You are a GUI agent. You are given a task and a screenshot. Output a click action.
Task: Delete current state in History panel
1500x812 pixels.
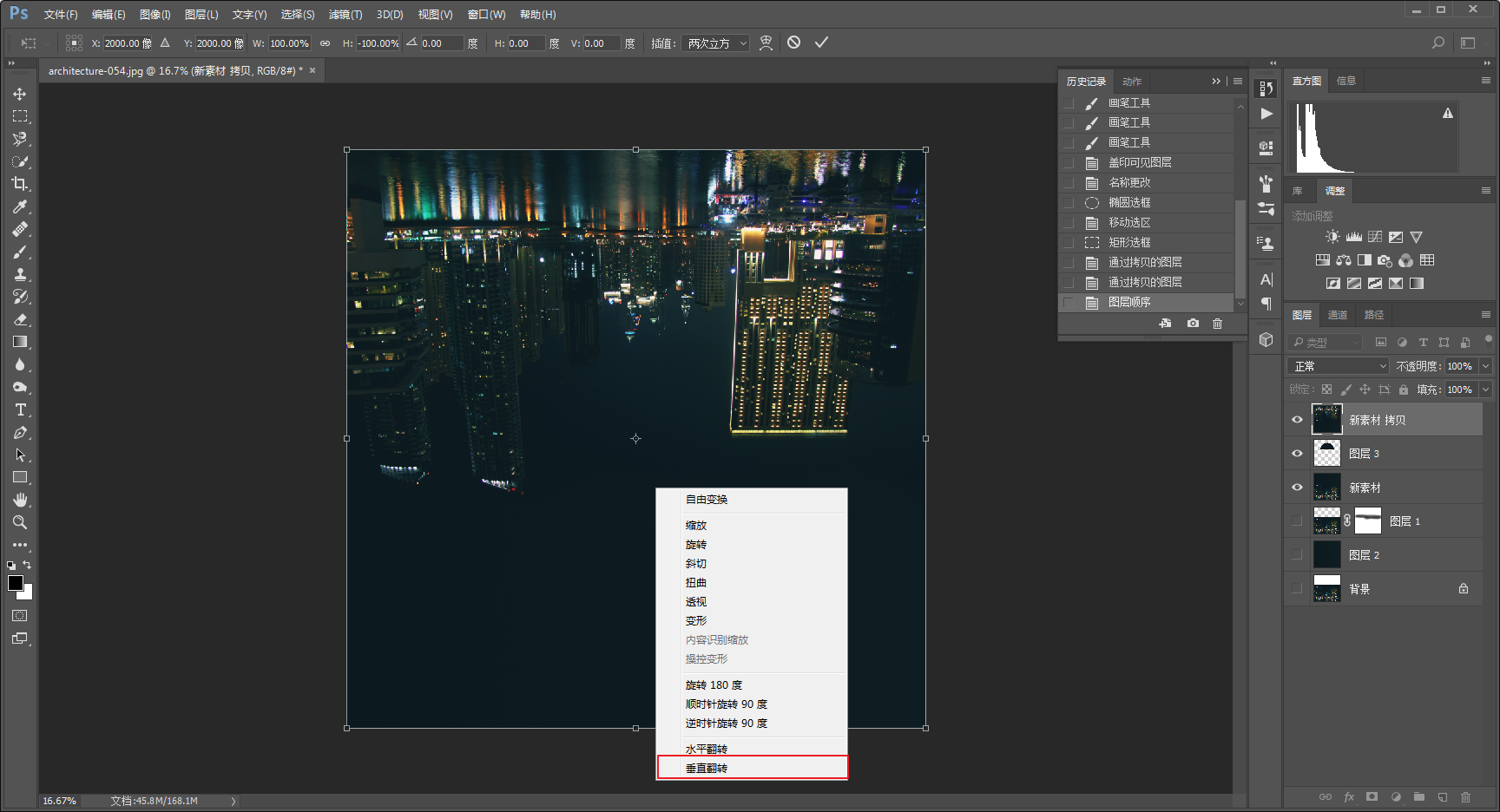coord(1218,324)
